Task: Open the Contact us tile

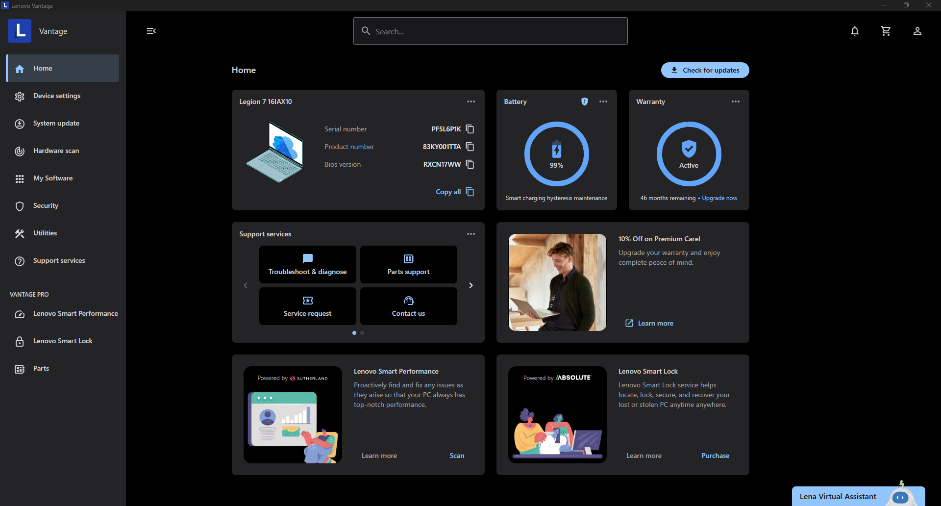Action: coord(408,306)
